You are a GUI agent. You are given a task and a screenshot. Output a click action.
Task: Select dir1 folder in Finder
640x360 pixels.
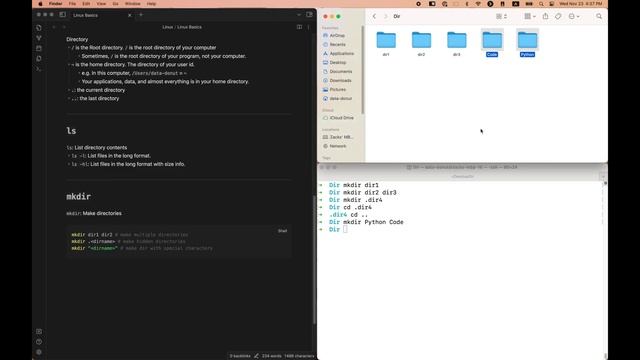click(x=386, y=44)
